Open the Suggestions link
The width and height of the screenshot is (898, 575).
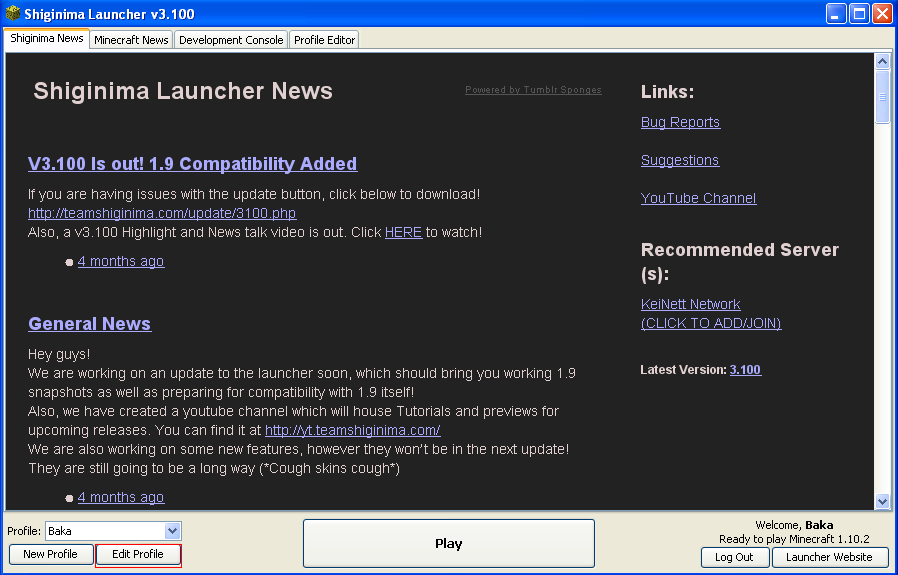[680, 160]
